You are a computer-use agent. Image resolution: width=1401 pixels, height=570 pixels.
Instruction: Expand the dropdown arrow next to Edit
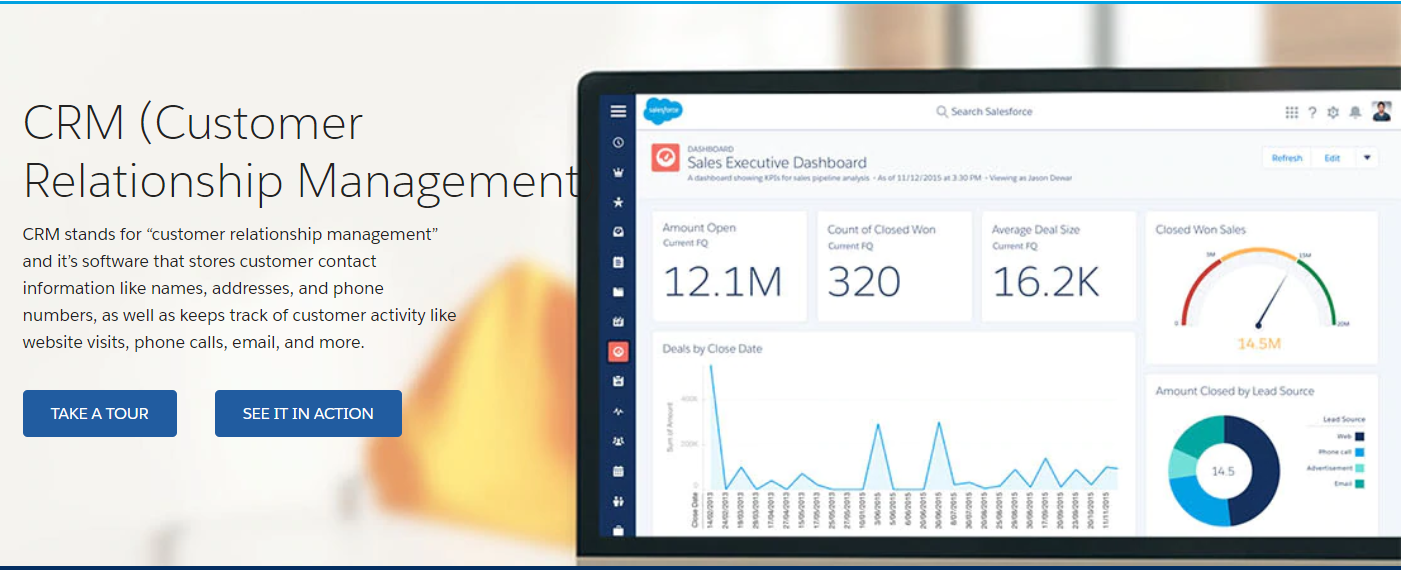coord(1367,158)
